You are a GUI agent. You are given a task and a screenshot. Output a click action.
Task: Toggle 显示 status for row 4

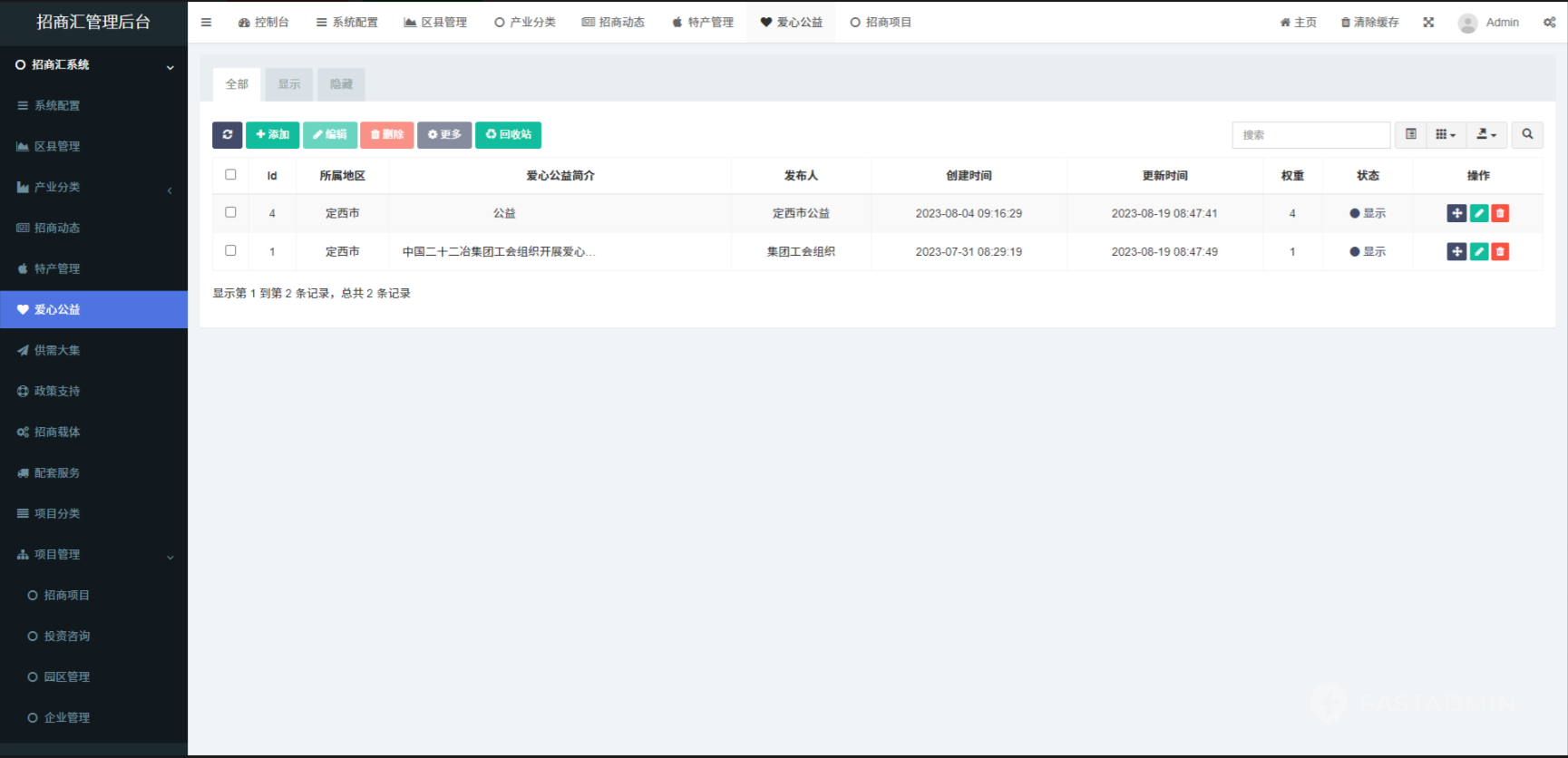[1368, 213]
